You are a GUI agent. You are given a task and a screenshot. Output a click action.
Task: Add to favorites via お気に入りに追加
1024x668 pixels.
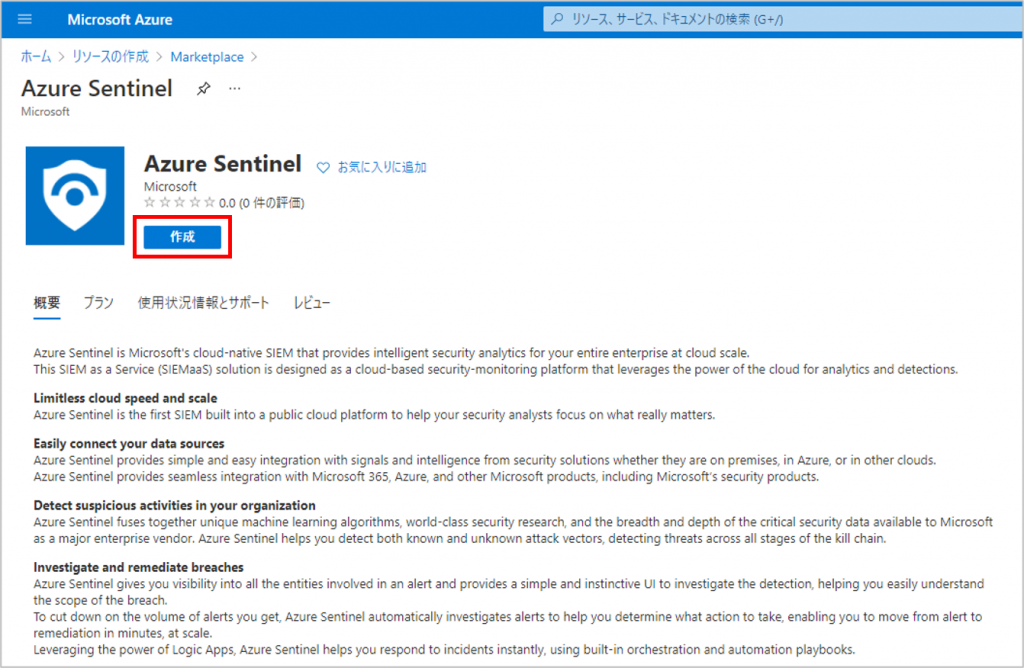pyautogui.click(x=381, y=168)
